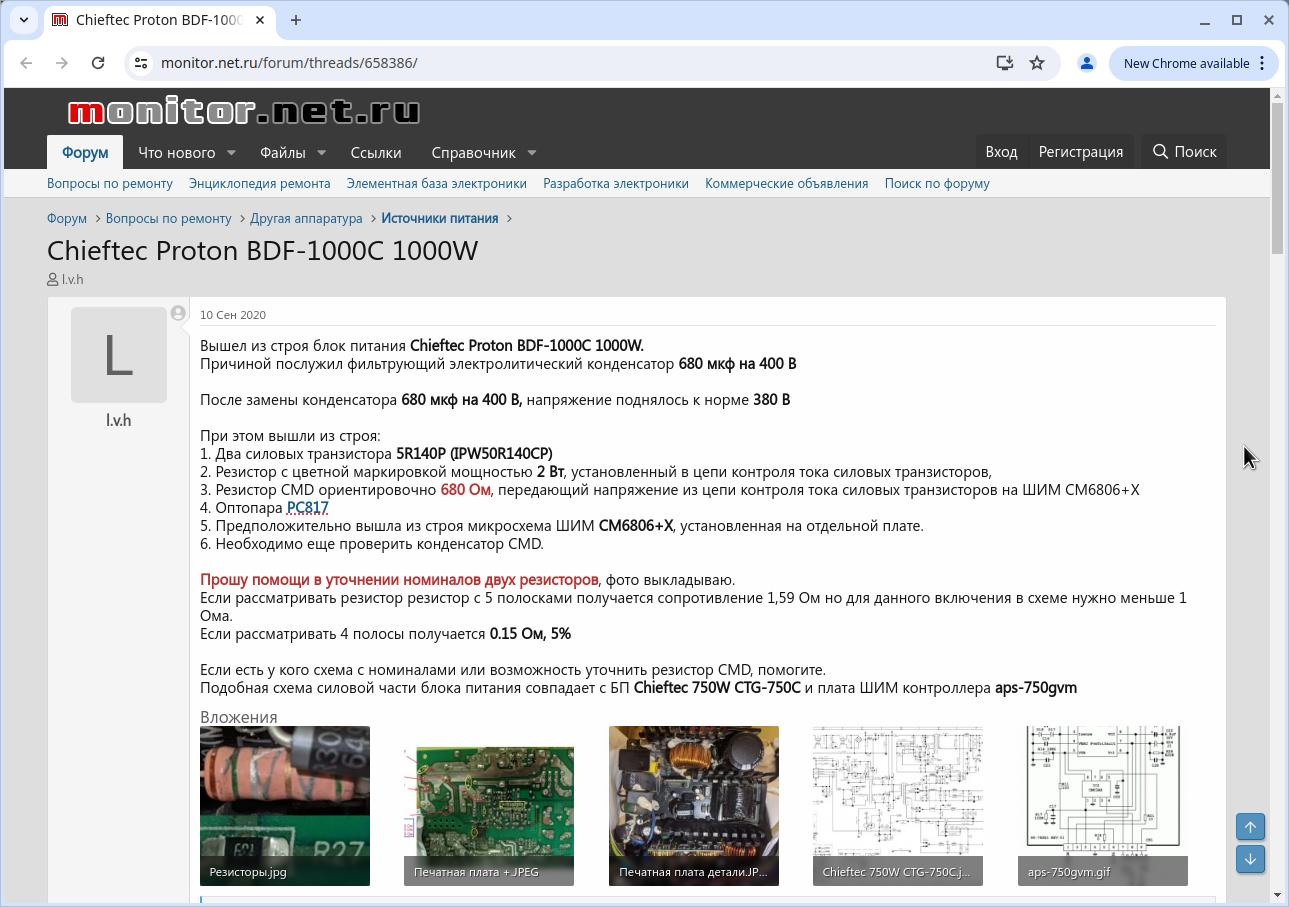Viewport: 1289px width, 907px height.
Task: Bookmark this page with the star icon
Action: click(1037, 63)
